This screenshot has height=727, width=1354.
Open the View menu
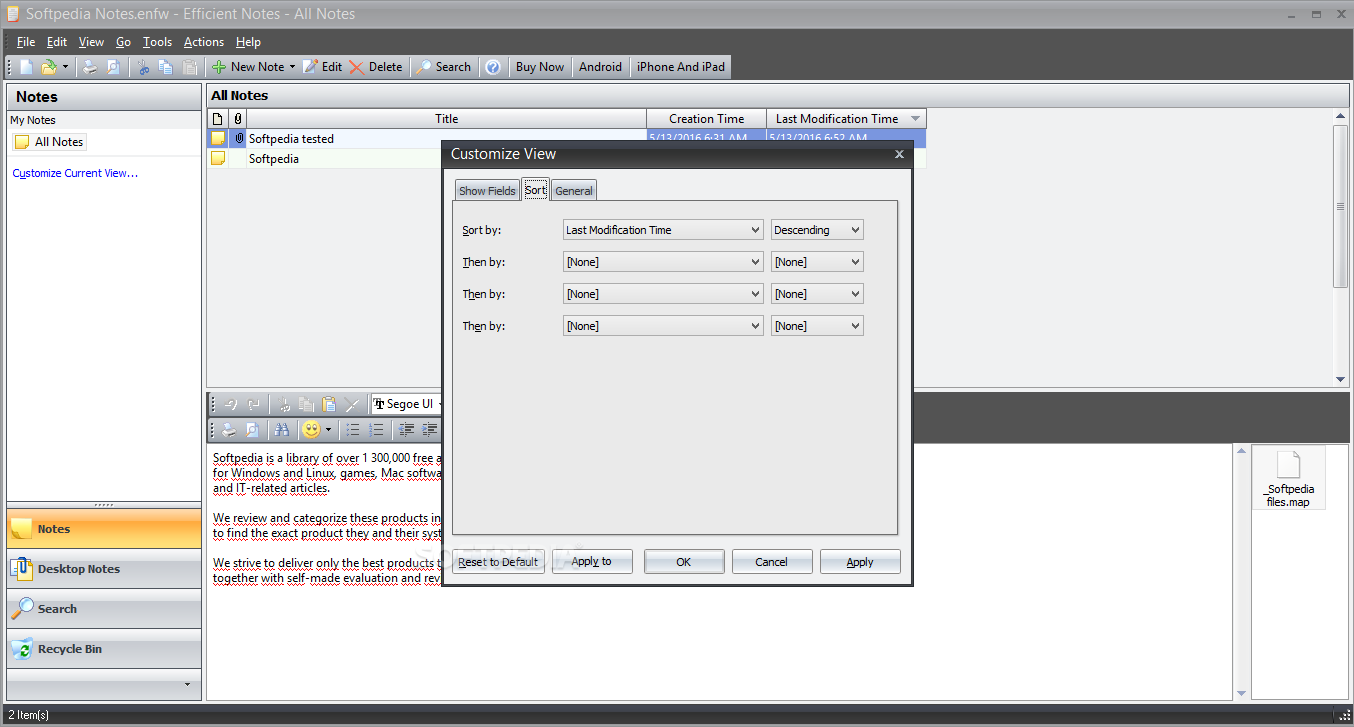(91, 42)
